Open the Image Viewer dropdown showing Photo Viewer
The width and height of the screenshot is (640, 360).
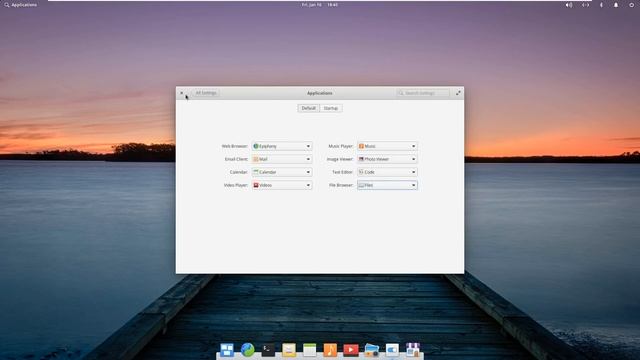(x=387, y=159)
